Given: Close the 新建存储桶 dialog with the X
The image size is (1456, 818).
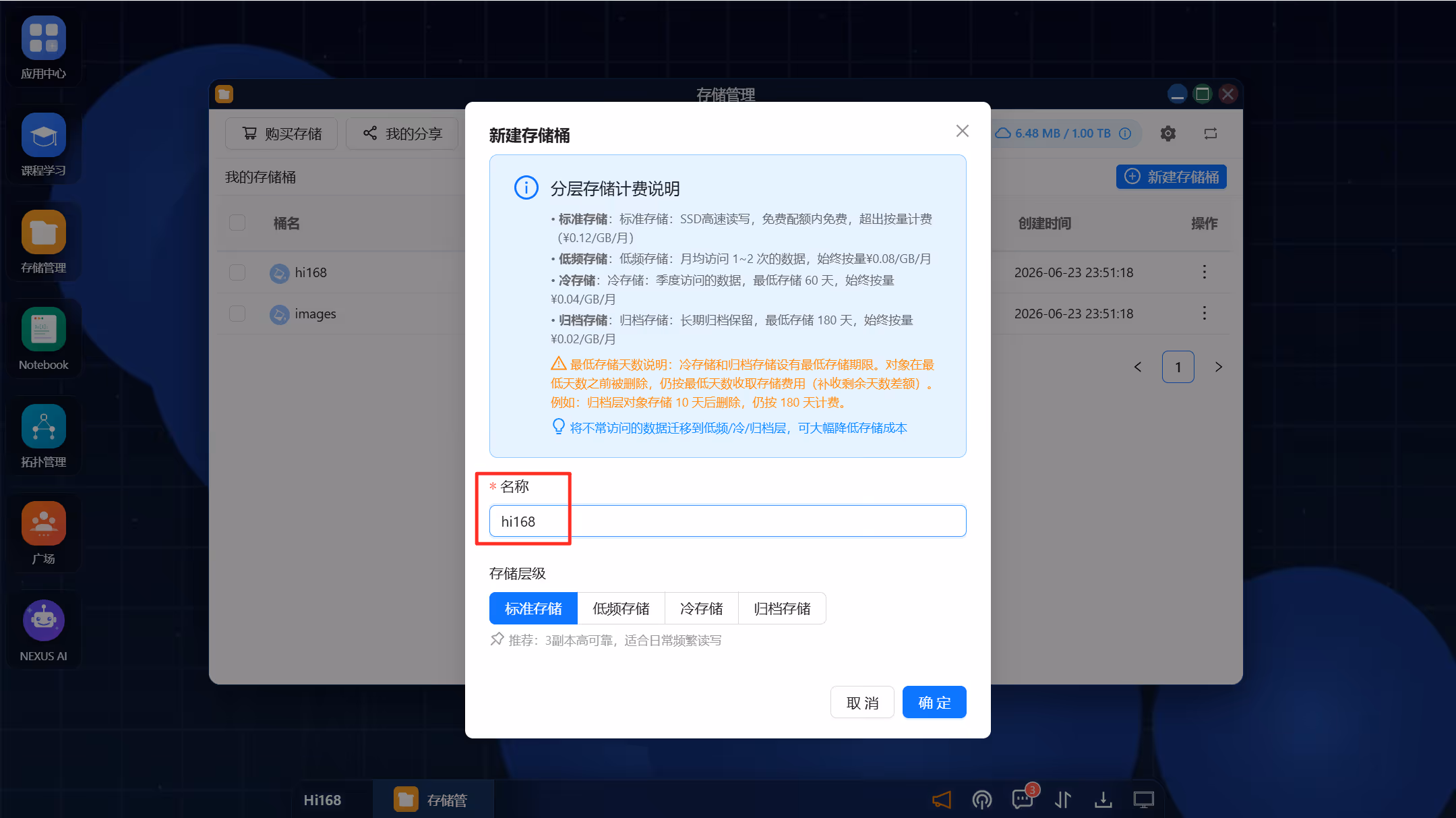Looking at the screenshot, I should pos(963,131).
